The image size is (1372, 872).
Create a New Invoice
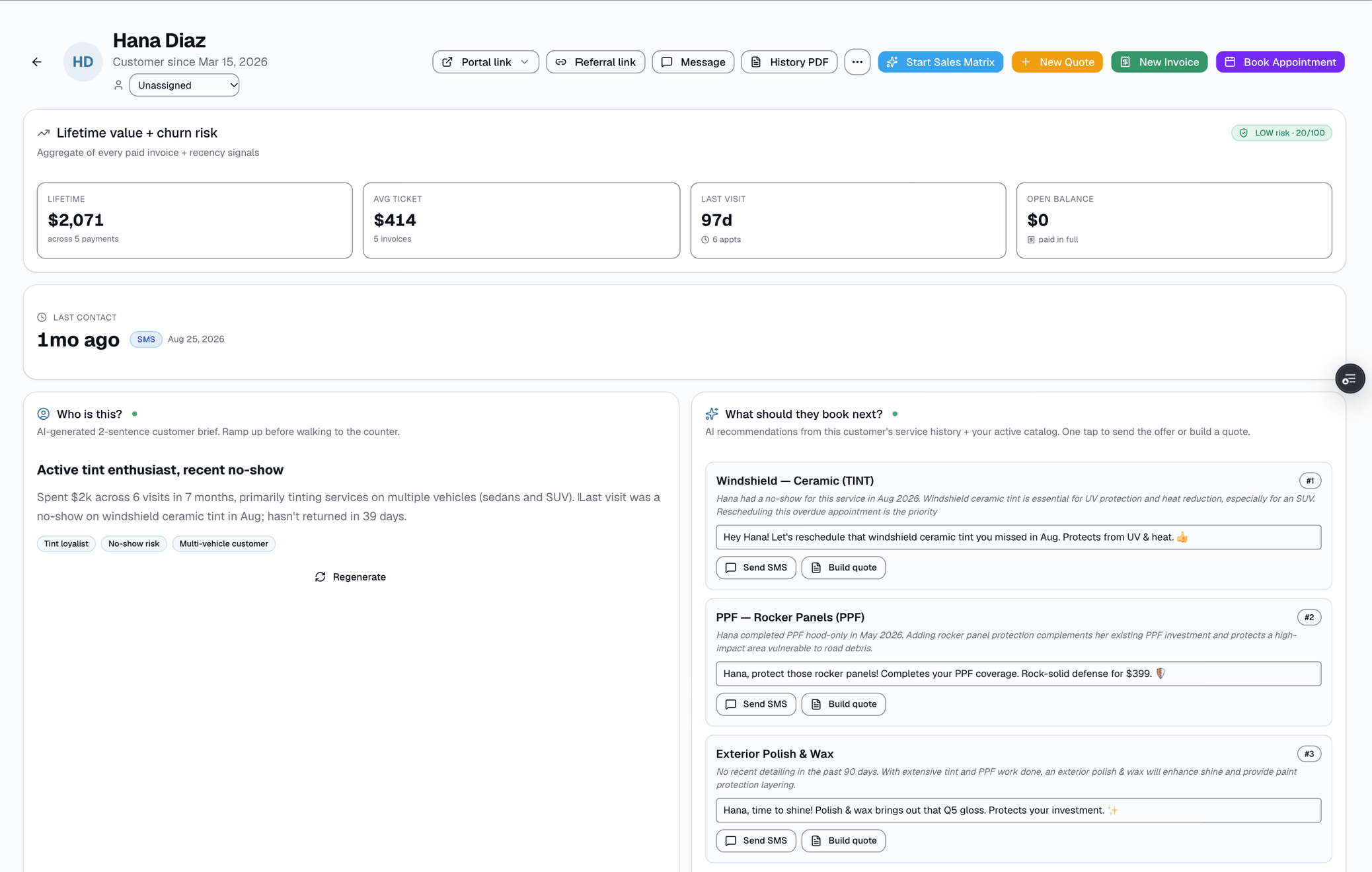1159,62
